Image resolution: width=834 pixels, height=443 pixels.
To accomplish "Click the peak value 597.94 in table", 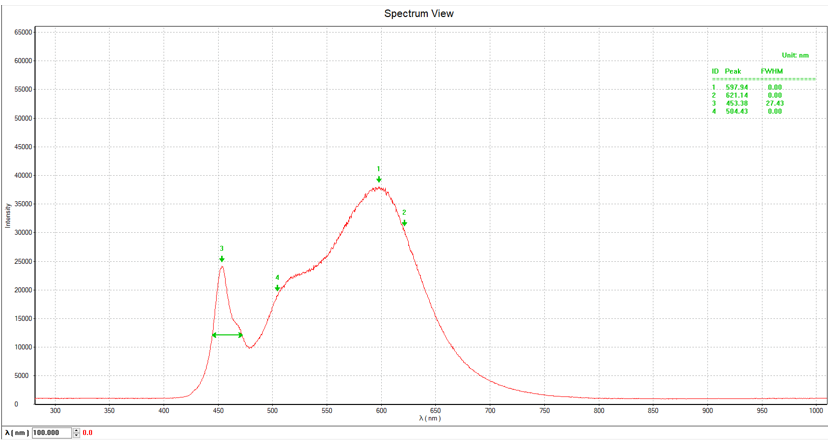I will click(x=737, y=87).
